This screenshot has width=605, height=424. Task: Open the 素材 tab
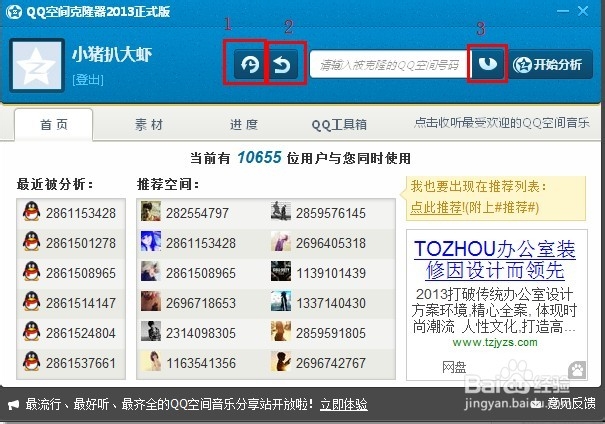point(149,125)
